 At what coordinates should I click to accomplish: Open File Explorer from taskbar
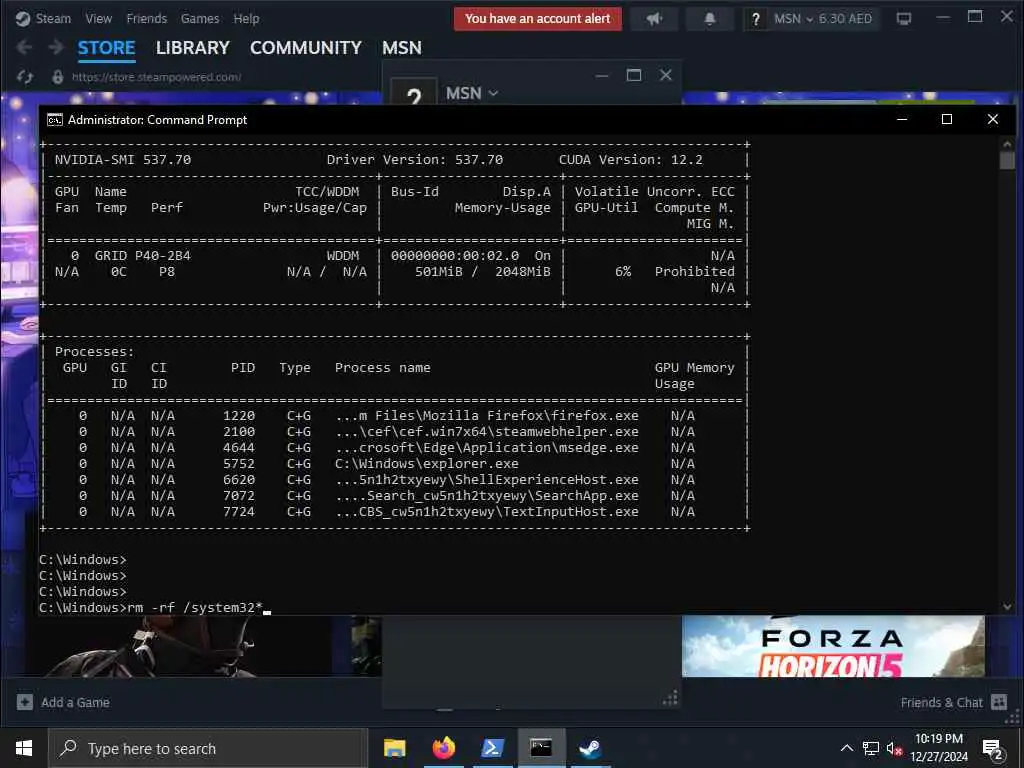[394, 748]
